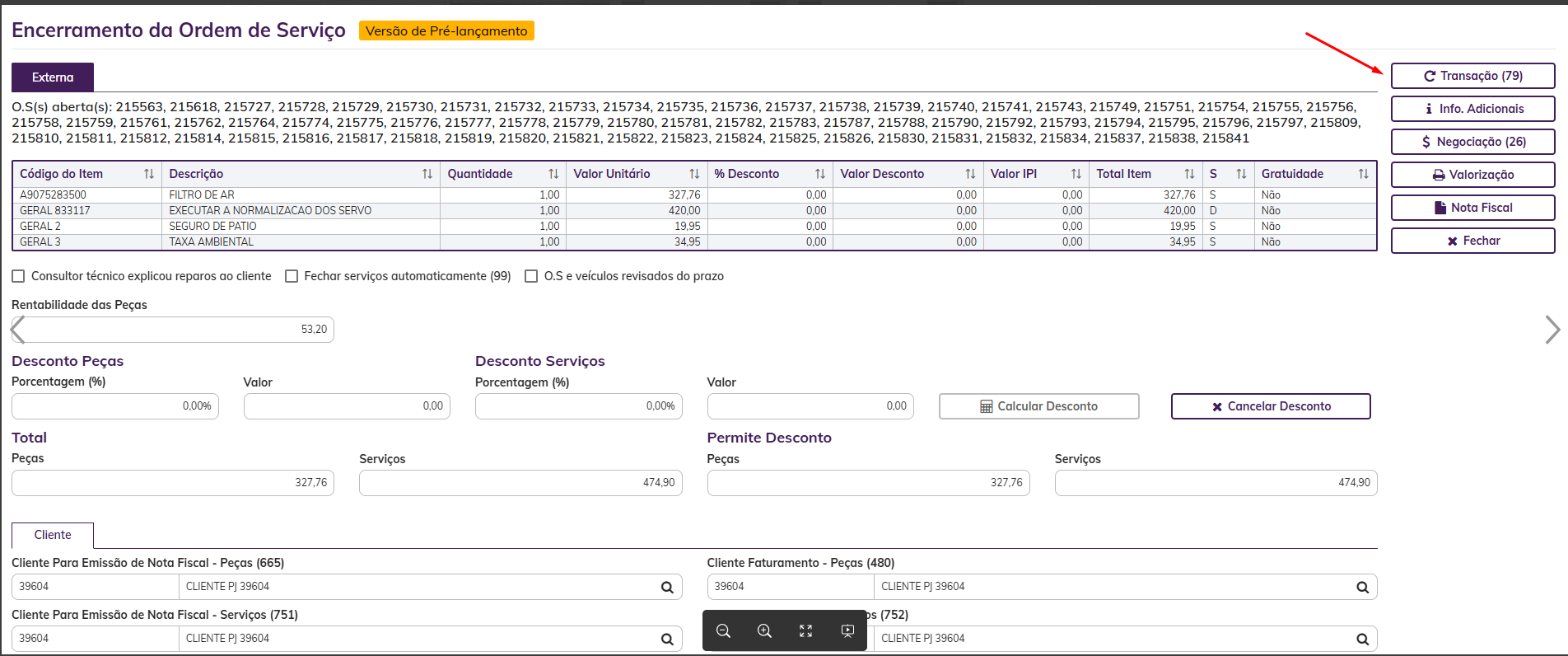Image resolution: width=1568 pixels, height=656 pixels.
Task: Click the Valor Unitário sort arrows
Action: tap(694, 174)
